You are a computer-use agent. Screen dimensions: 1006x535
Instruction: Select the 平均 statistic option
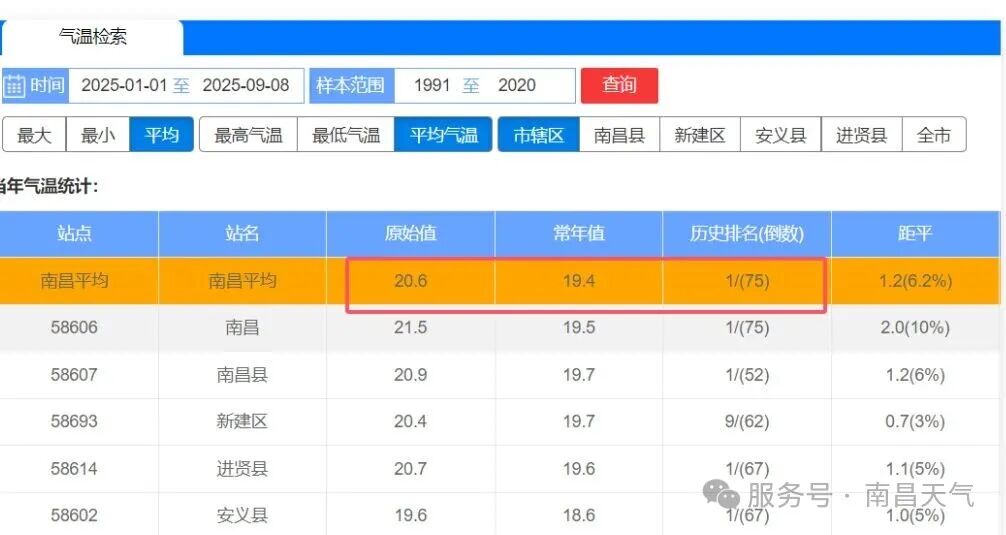[161, 135]
